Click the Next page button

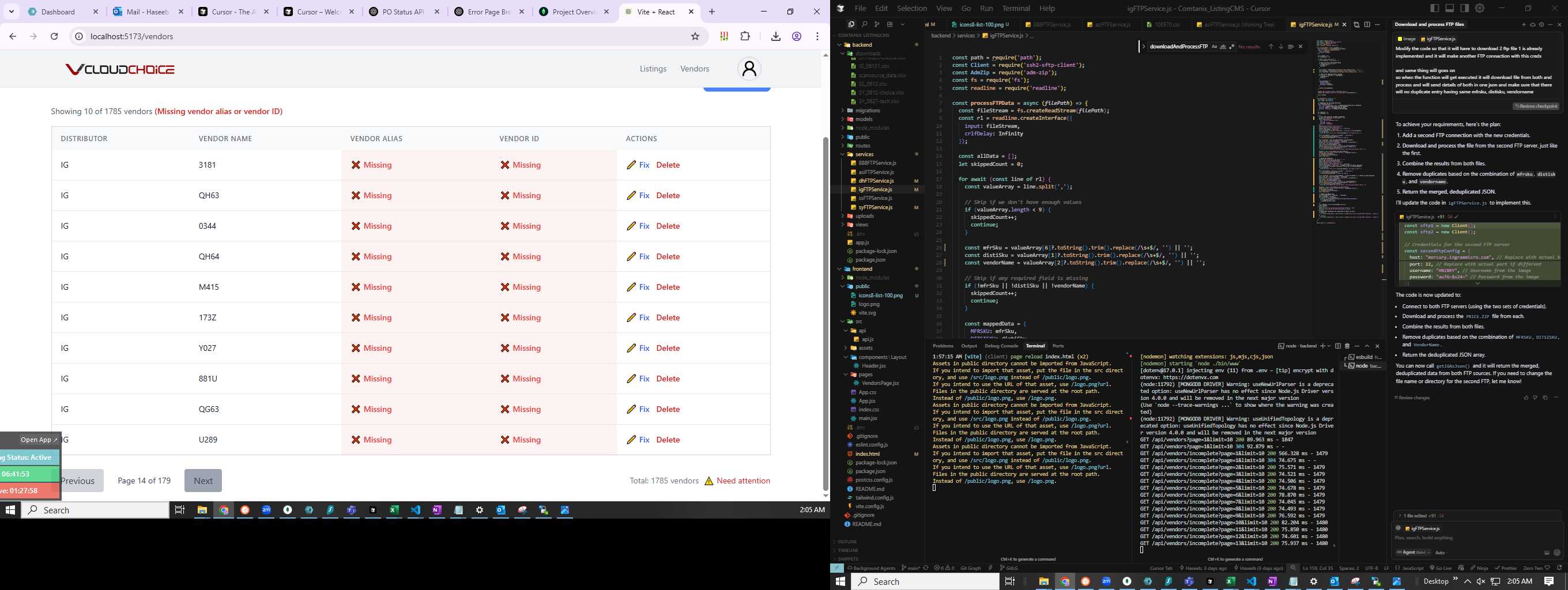click(203, 481)
